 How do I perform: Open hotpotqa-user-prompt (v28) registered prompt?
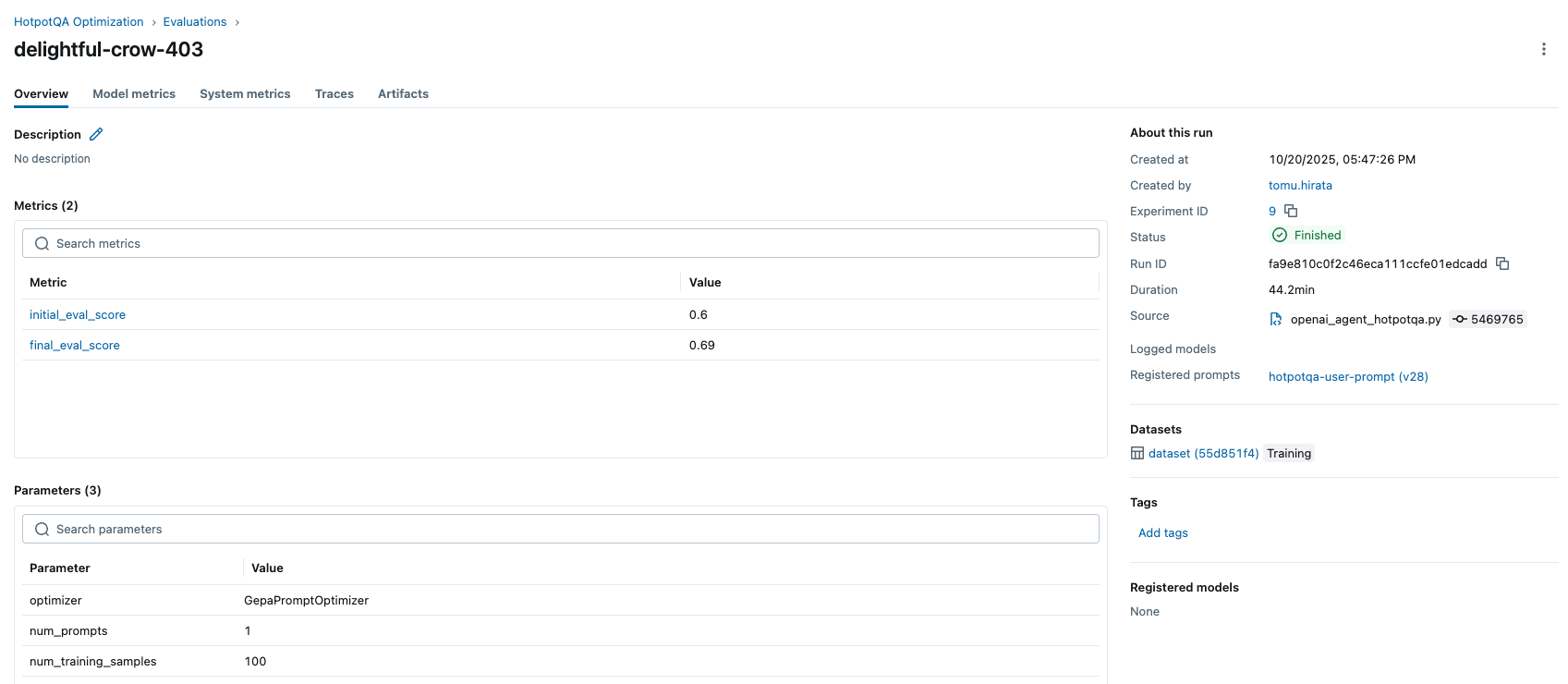pyautogui.click(x=1348, y=376)
